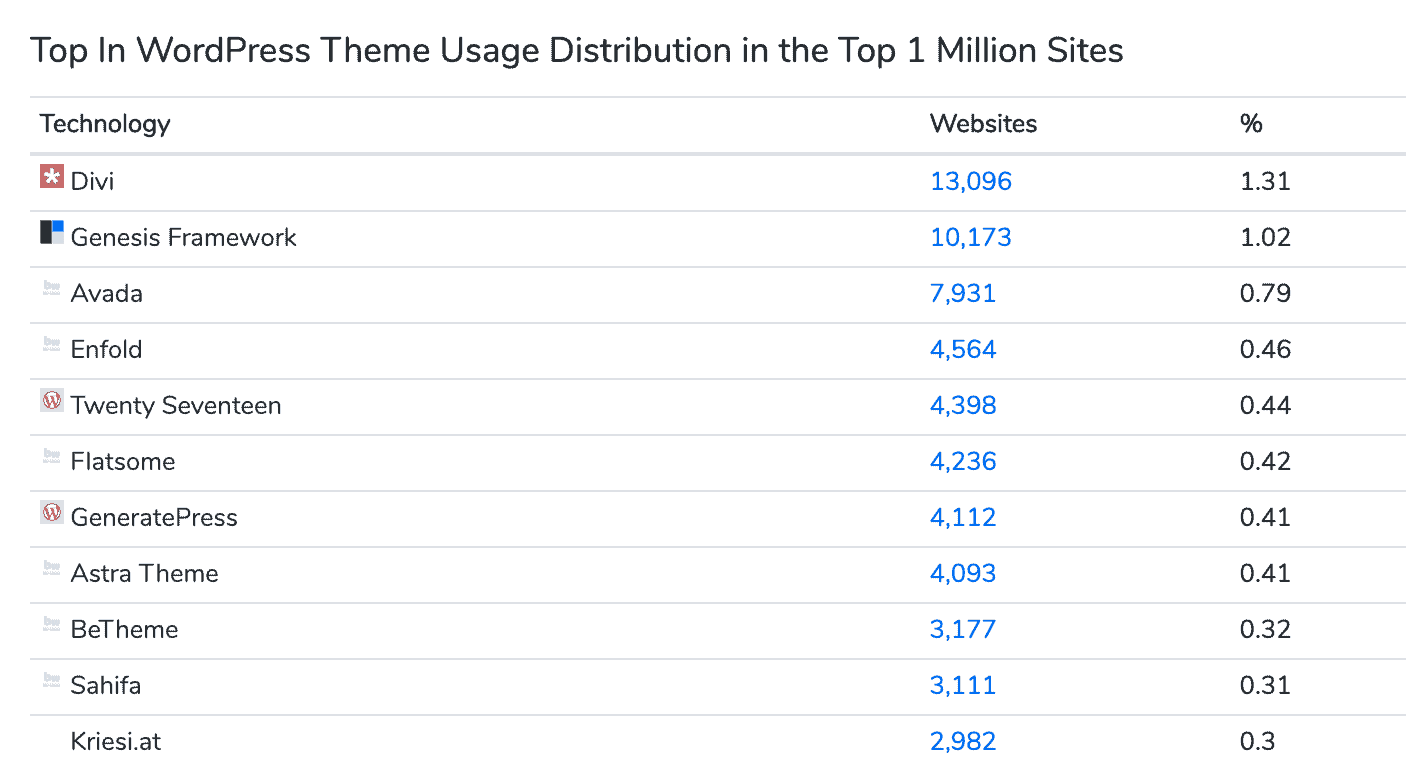Click the 0.79 percentage value
This screenshot has height=764, width=1424.
point(1265,293)
